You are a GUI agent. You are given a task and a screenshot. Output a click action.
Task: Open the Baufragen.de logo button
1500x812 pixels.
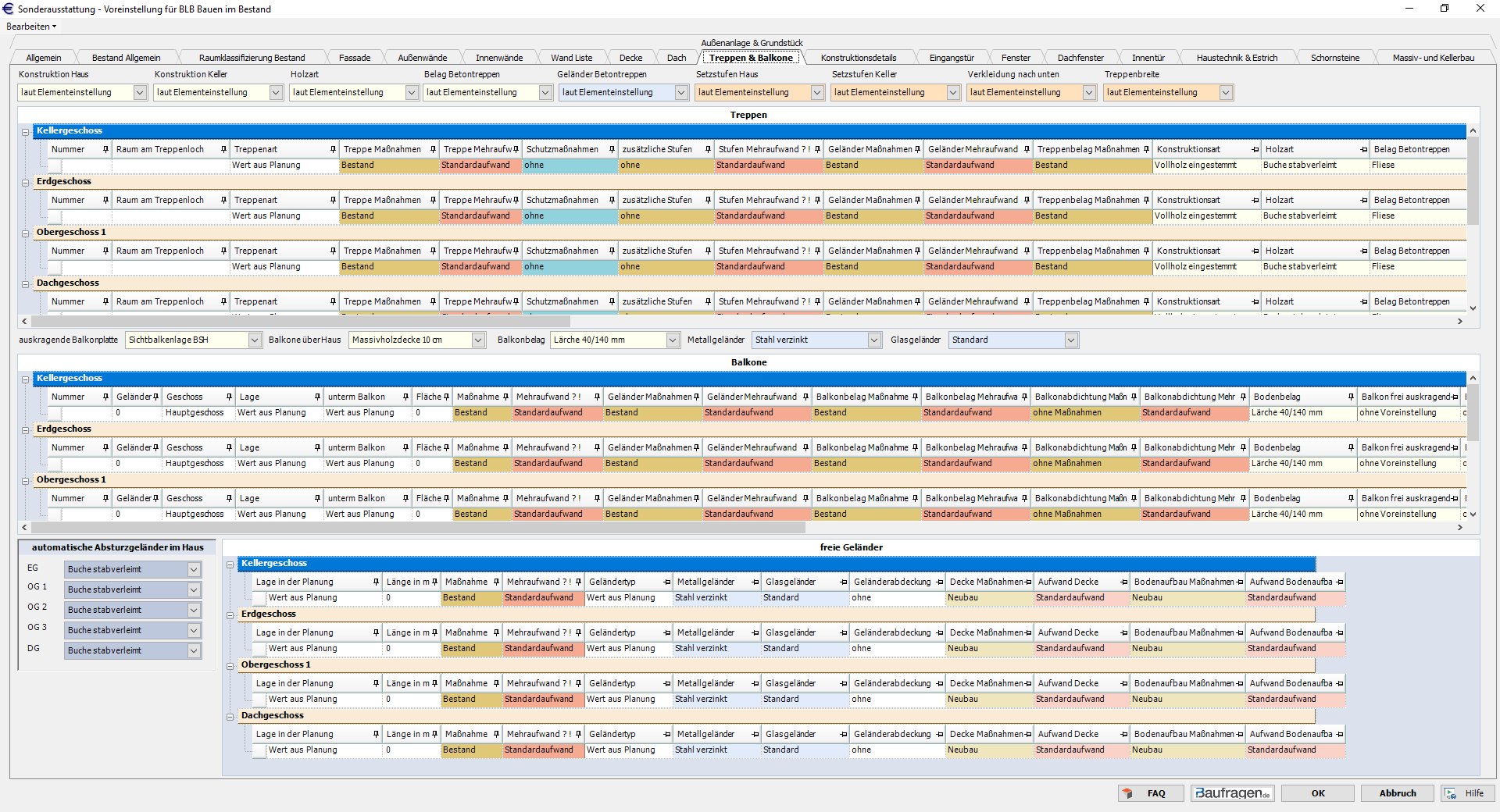pyautogui.click(x=1232, y=793)
